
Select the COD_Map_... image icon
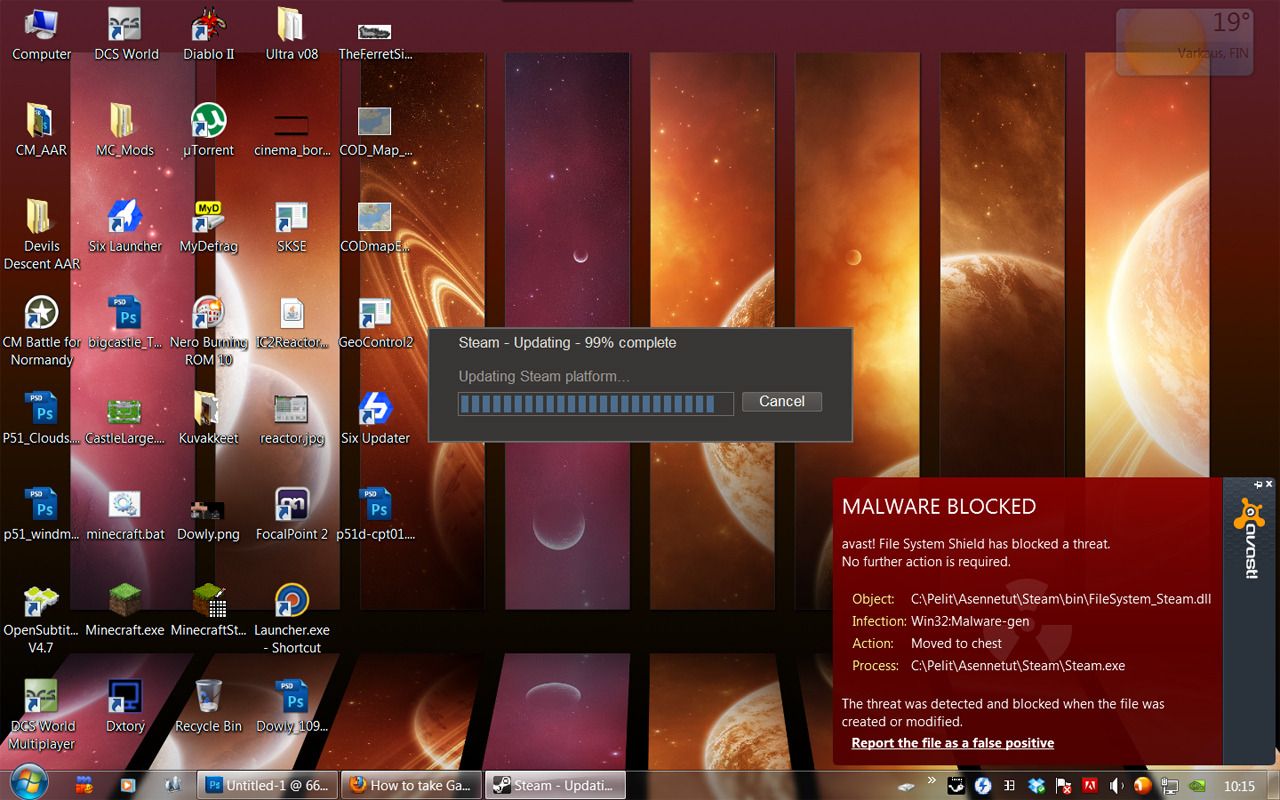click(x=374, y=130)
